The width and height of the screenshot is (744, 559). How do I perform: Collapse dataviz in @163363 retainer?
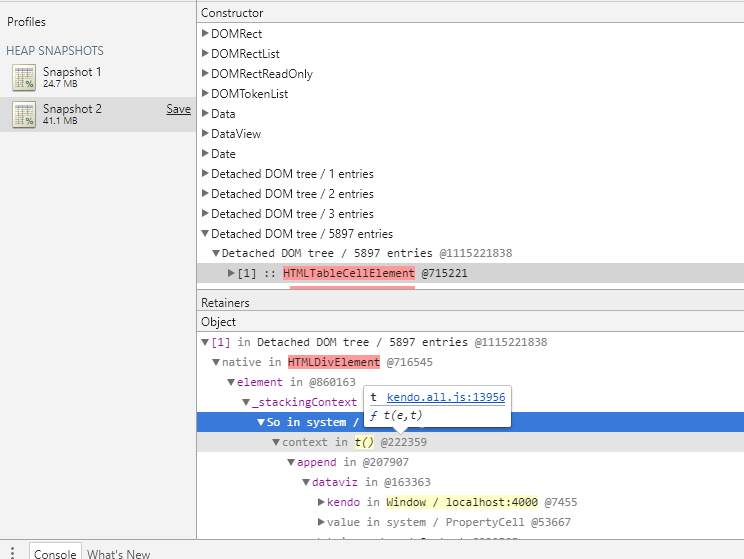[306, 483]
